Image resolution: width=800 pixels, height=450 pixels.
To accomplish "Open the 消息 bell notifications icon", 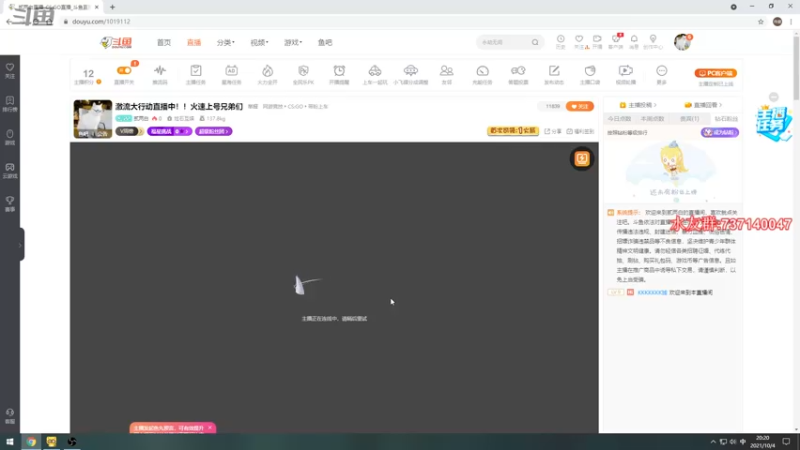I will click(x=634, y=39).
